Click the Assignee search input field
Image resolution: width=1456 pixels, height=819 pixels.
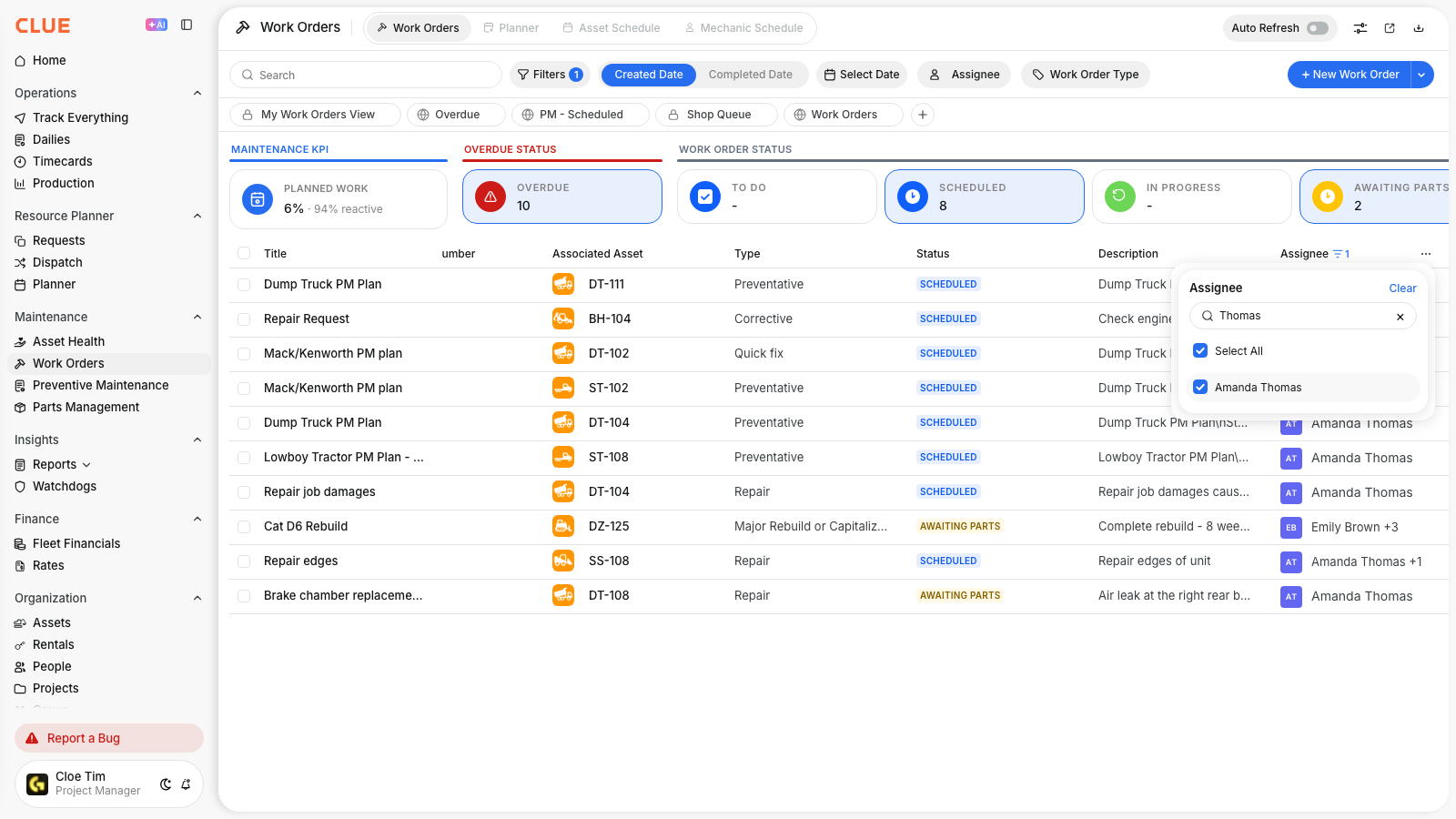pos(1303,316)
